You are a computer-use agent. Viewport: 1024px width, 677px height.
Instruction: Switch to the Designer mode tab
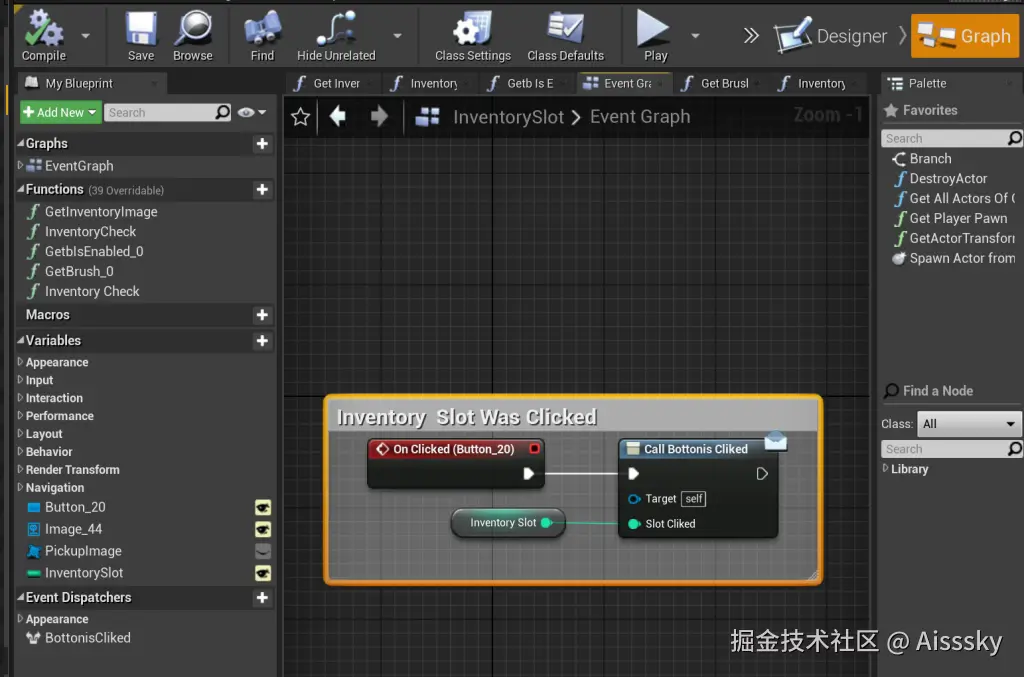[x=832, y=37]
